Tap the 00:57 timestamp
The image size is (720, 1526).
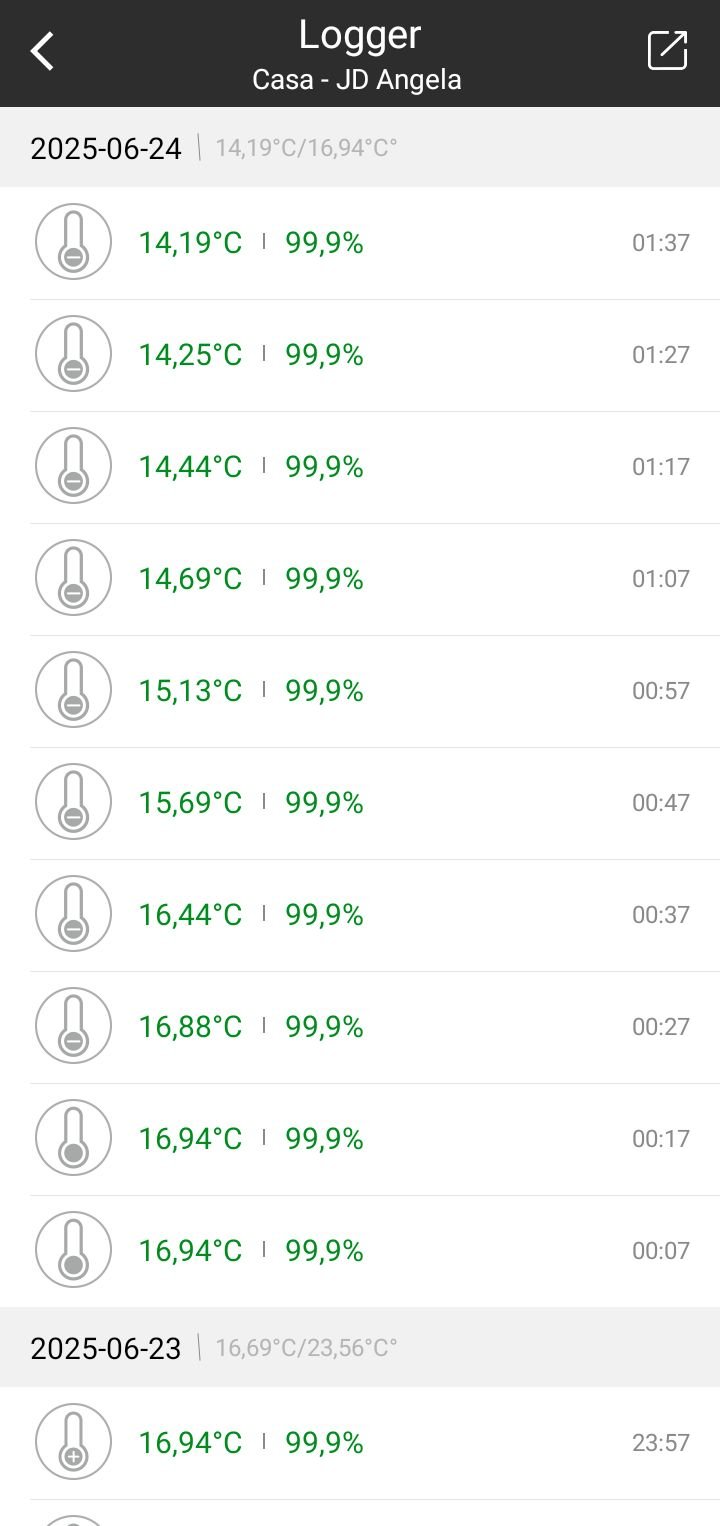(x=660, y=691)
